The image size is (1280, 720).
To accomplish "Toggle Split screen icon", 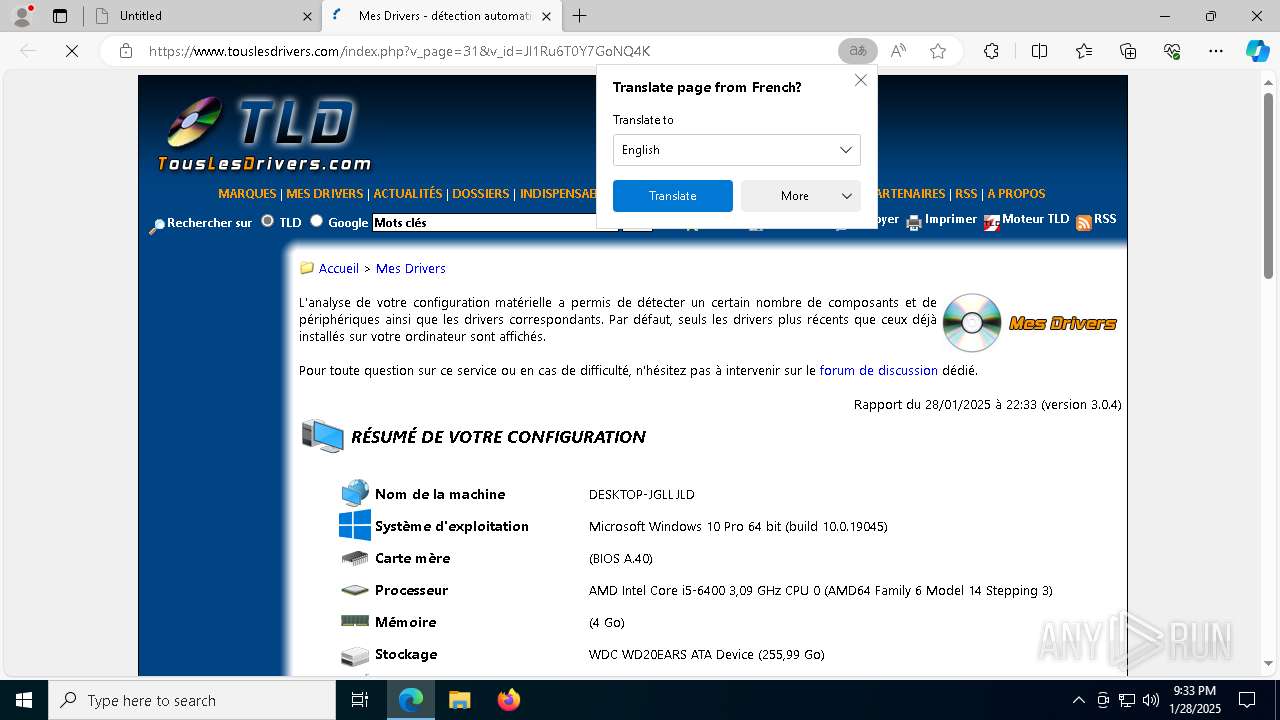I will click(x=1039, y=51).
